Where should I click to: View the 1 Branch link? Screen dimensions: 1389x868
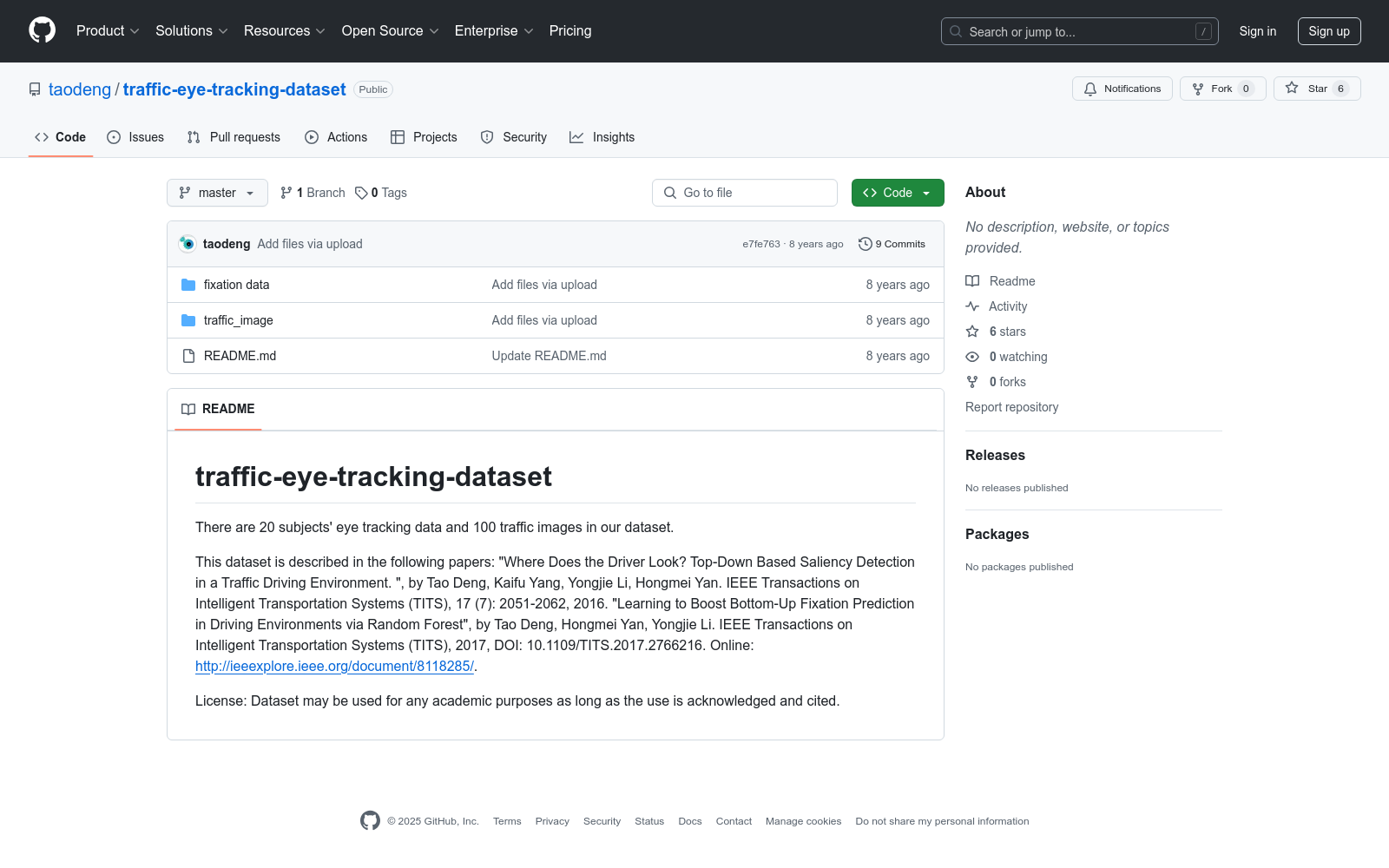pos(313,193)
